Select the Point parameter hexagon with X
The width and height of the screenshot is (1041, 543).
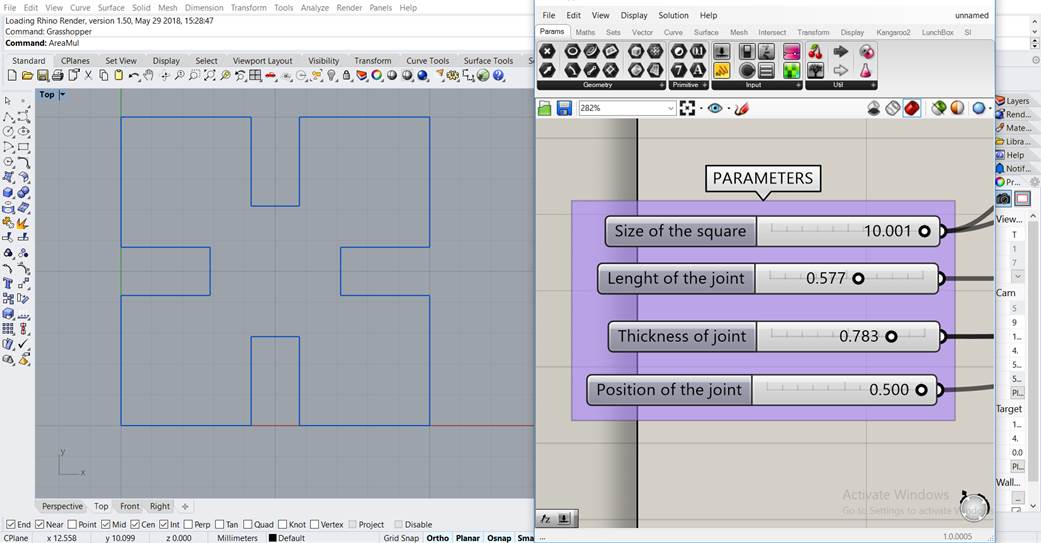pyautogui.click(x=547, y=51)
